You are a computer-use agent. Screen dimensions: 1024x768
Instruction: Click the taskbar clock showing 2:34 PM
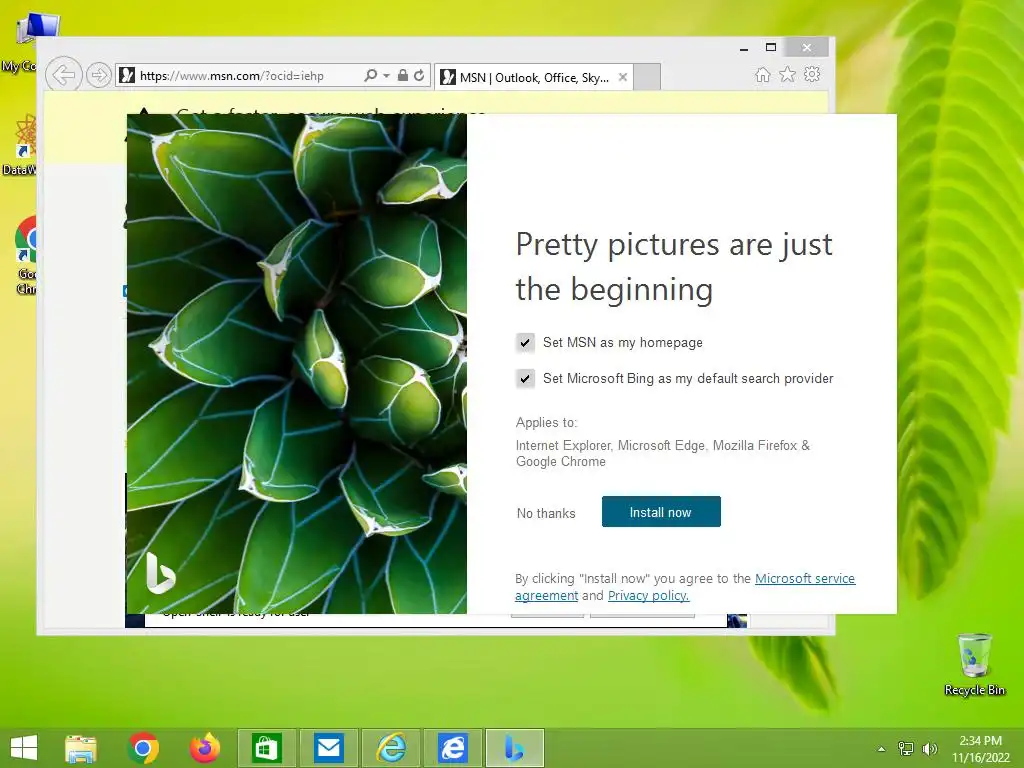click(x=980, y=749)
